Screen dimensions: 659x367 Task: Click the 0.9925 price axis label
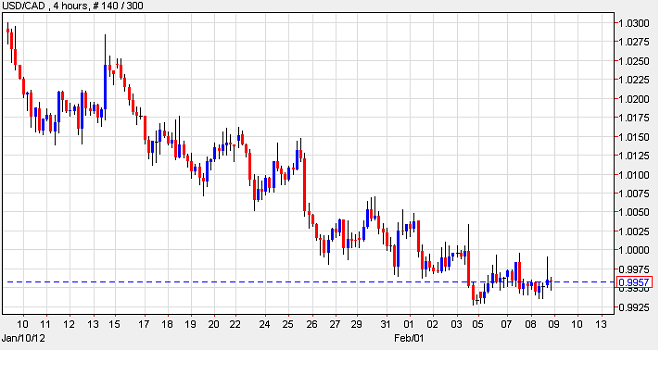coord(634,308)
